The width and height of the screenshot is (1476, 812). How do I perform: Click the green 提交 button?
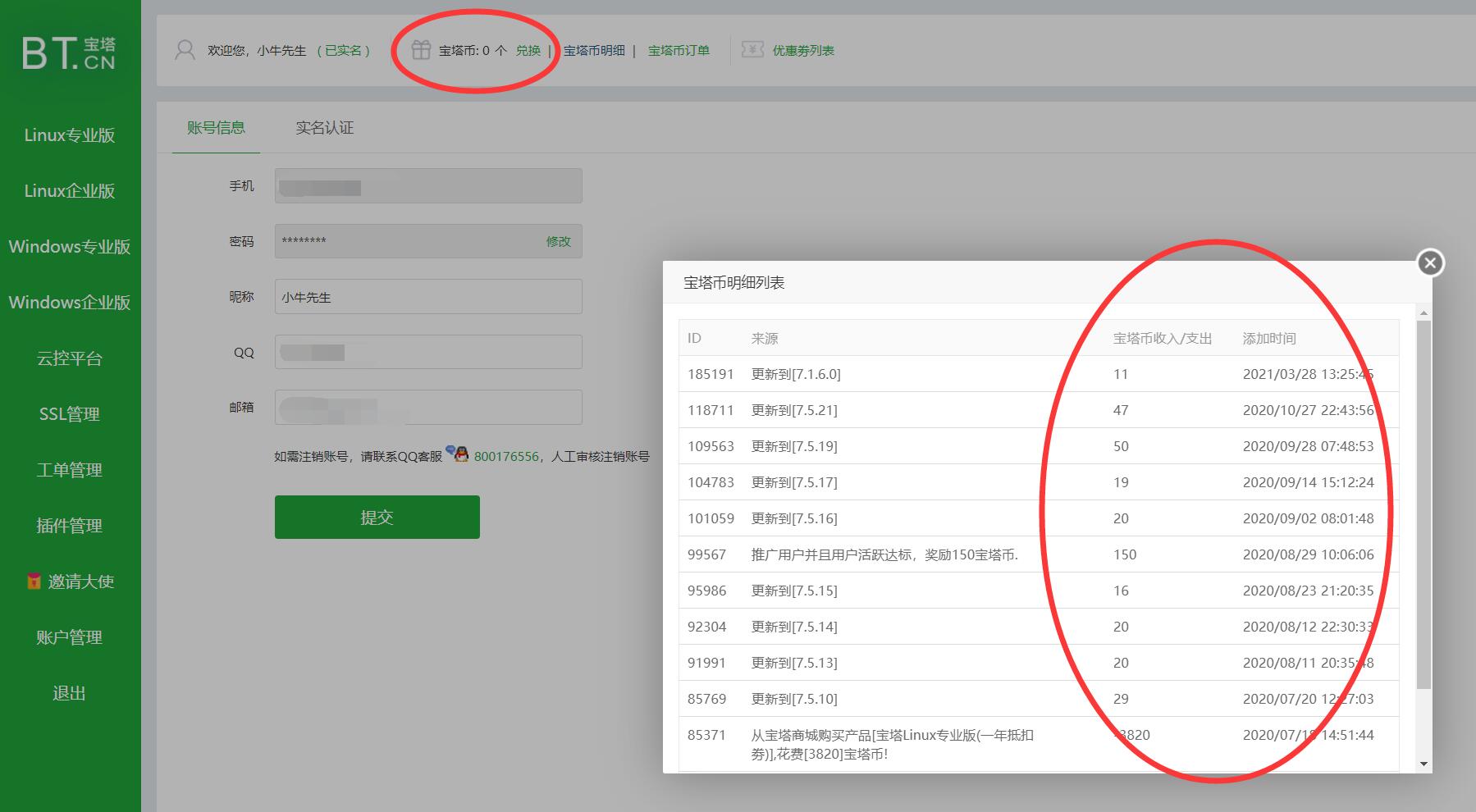[377, 517]
